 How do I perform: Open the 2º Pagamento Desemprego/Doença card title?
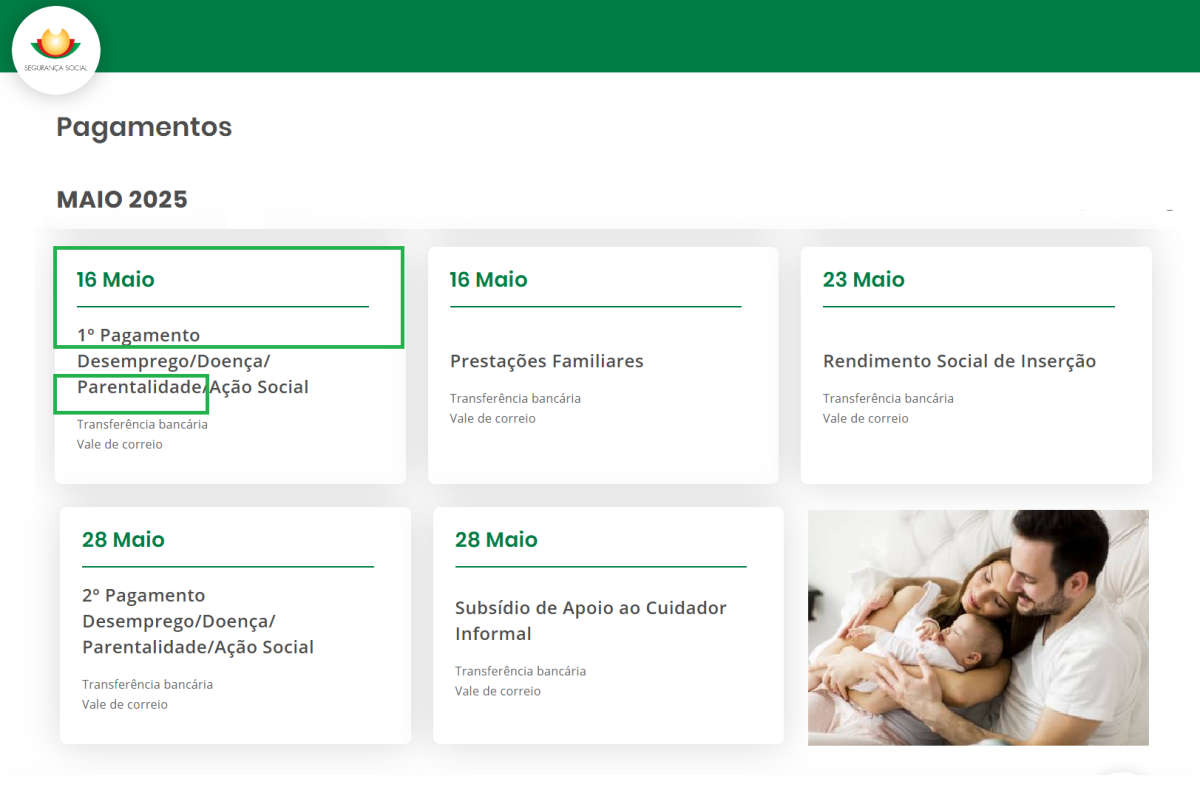point(198,621)
